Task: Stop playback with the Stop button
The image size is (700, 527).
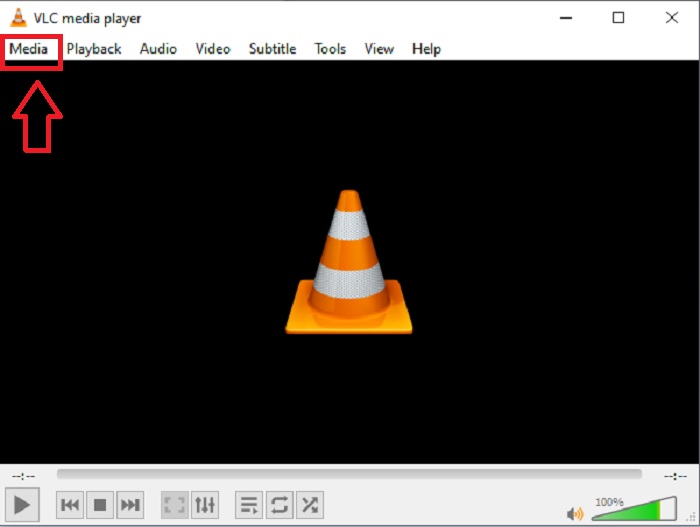Action: click(100, 505)
